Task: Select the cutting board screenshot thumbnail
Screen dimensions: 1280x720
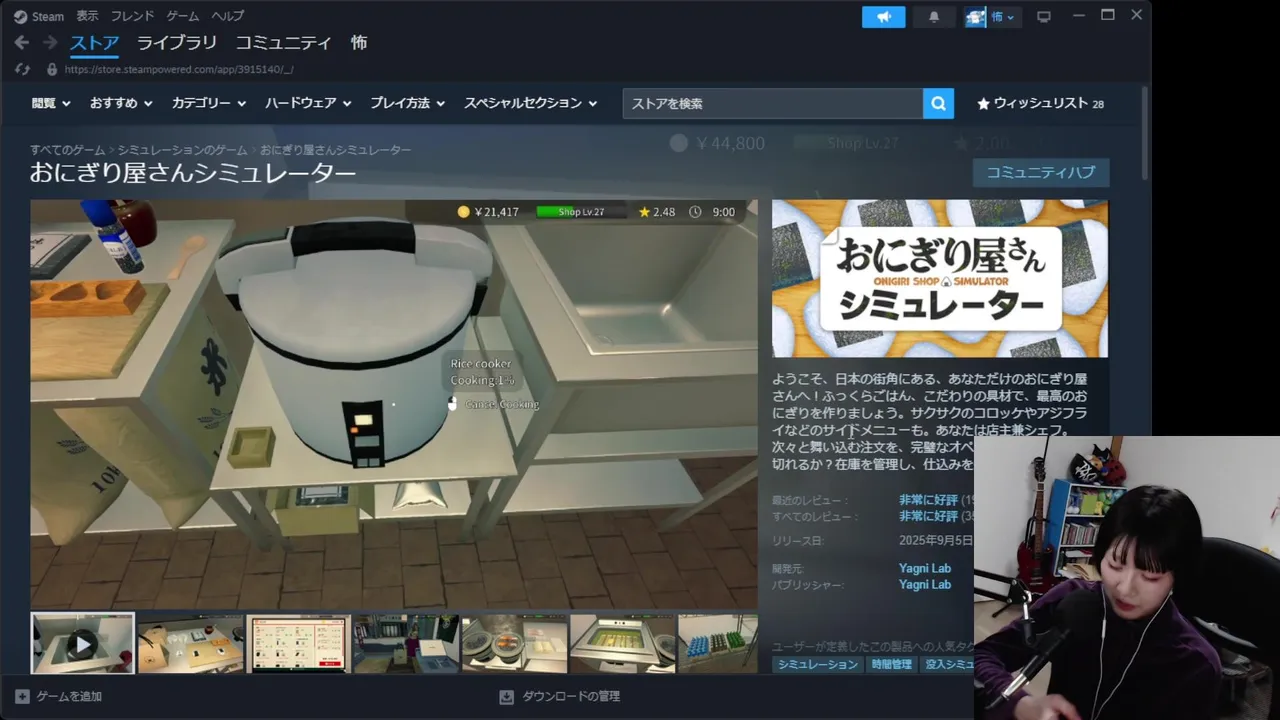Action: pyautogui.click(x=190, y=644)
